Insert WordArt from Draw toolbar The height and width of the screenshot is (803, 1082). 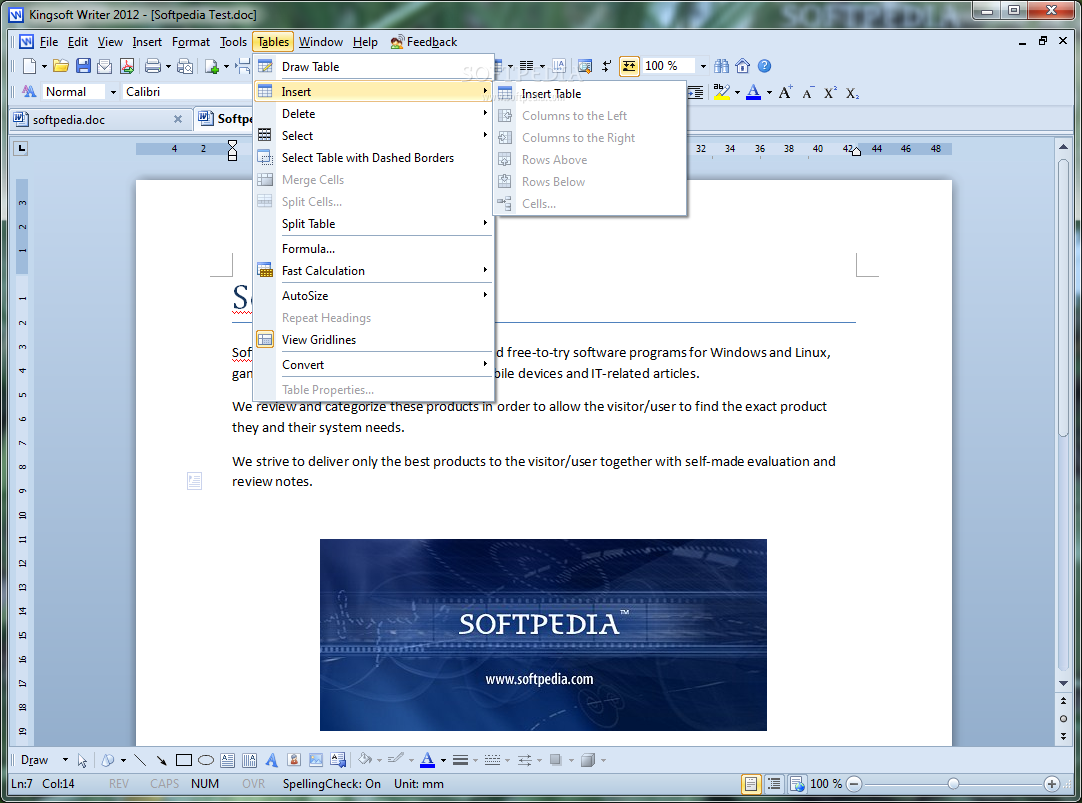(272, 760)
